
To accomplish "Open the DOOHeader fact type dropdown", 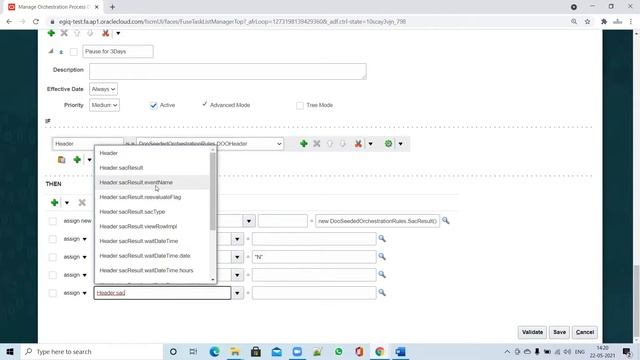I will (x=210, y=144).
